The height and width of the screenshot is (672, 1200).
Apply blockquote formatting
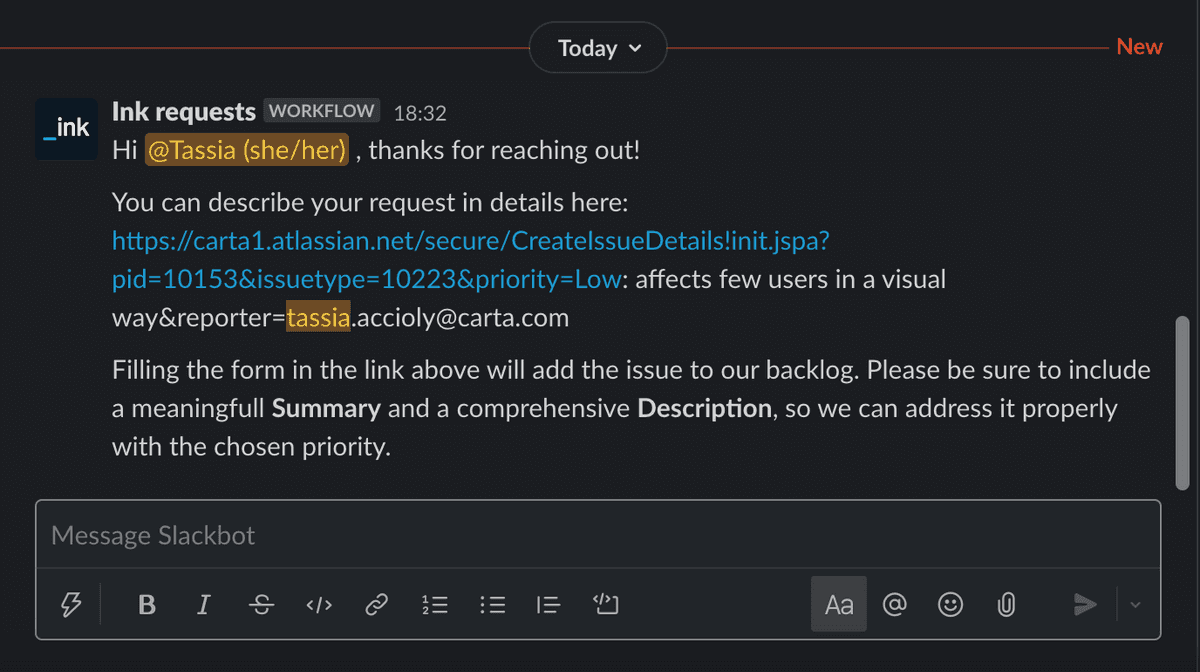point(548,604)
